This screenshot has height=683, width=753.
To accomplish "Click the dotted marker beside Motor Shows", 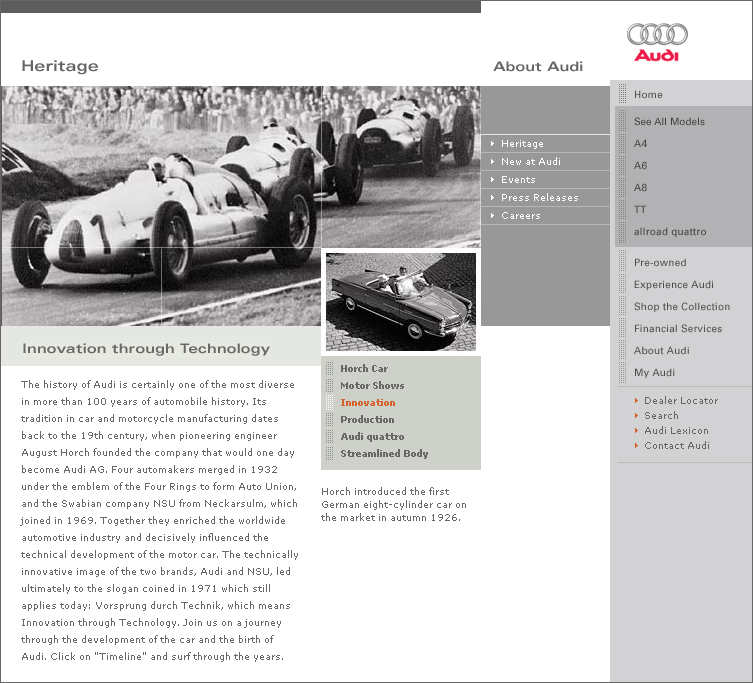I will pyautogui.click(x=329, y=385).
